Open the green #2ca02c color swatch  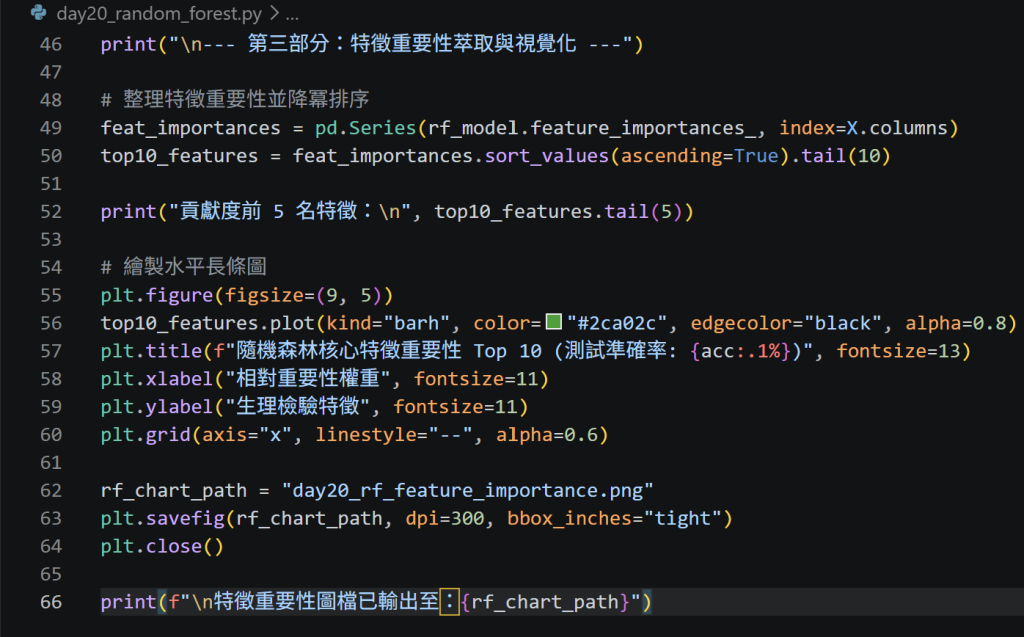[554, 321]
